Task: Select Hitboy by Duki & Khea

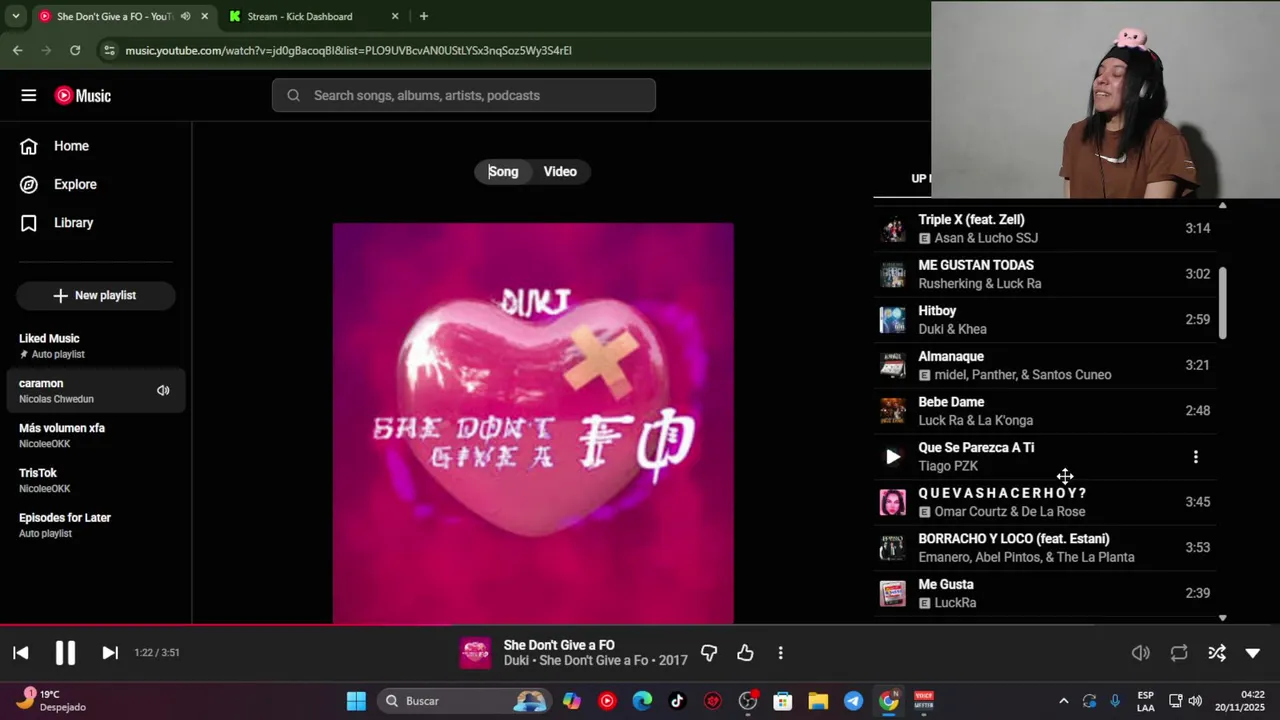Action: (1045, 320)
